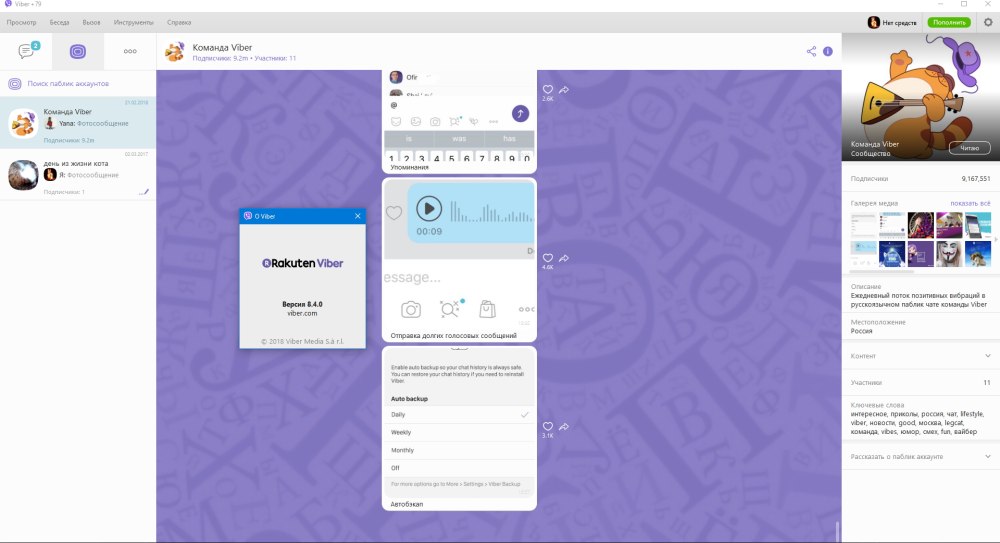1000x543 pixels.
Task: Forward the Автобэкап message
Action: (564, 426)
